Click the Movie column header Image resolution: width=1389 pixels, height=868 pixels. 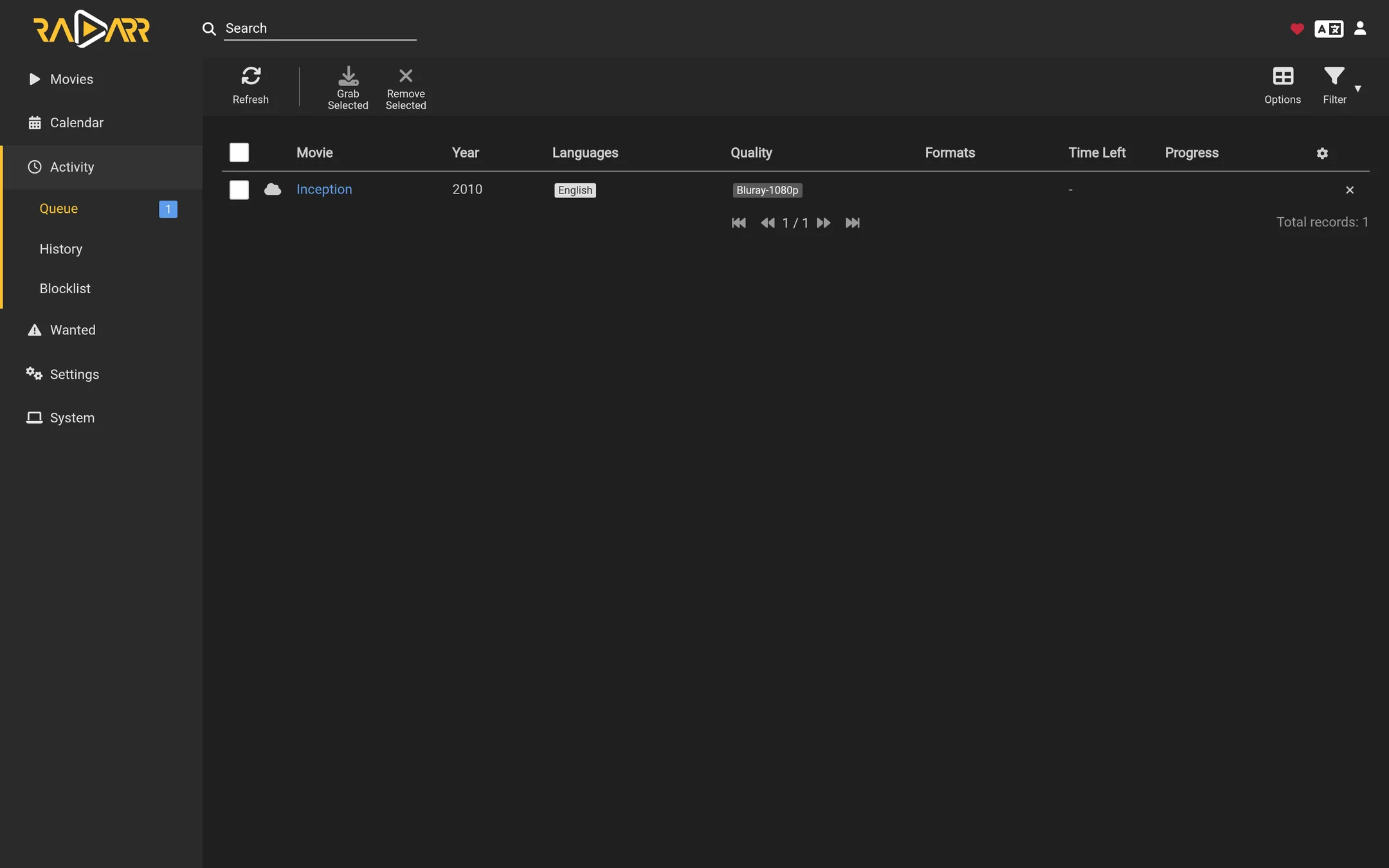click(314, 153)
